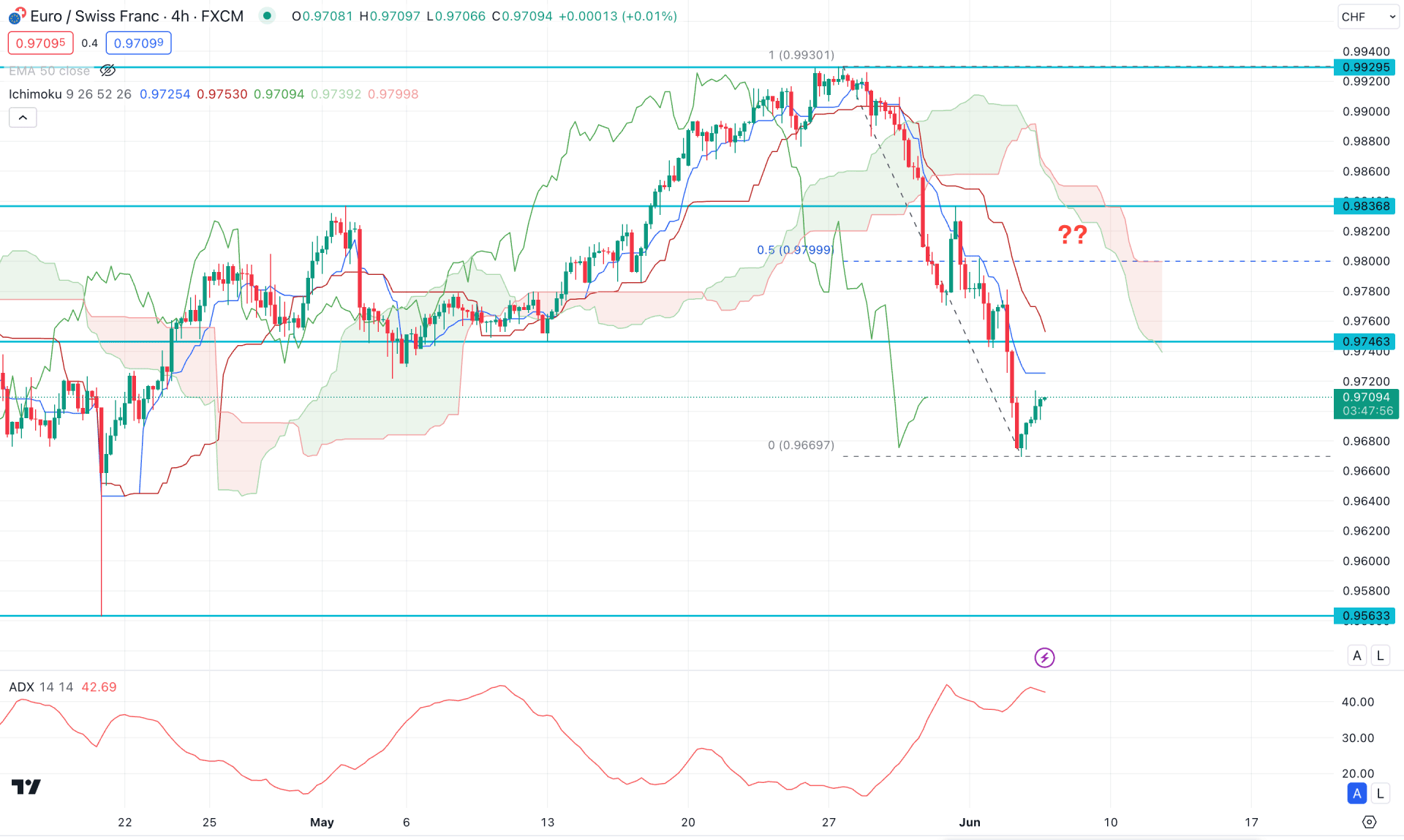Click the 40.00 level on ADX scale
Image resolution: width=1404 pixels, height=840 pixels.
pos(1358,702)
